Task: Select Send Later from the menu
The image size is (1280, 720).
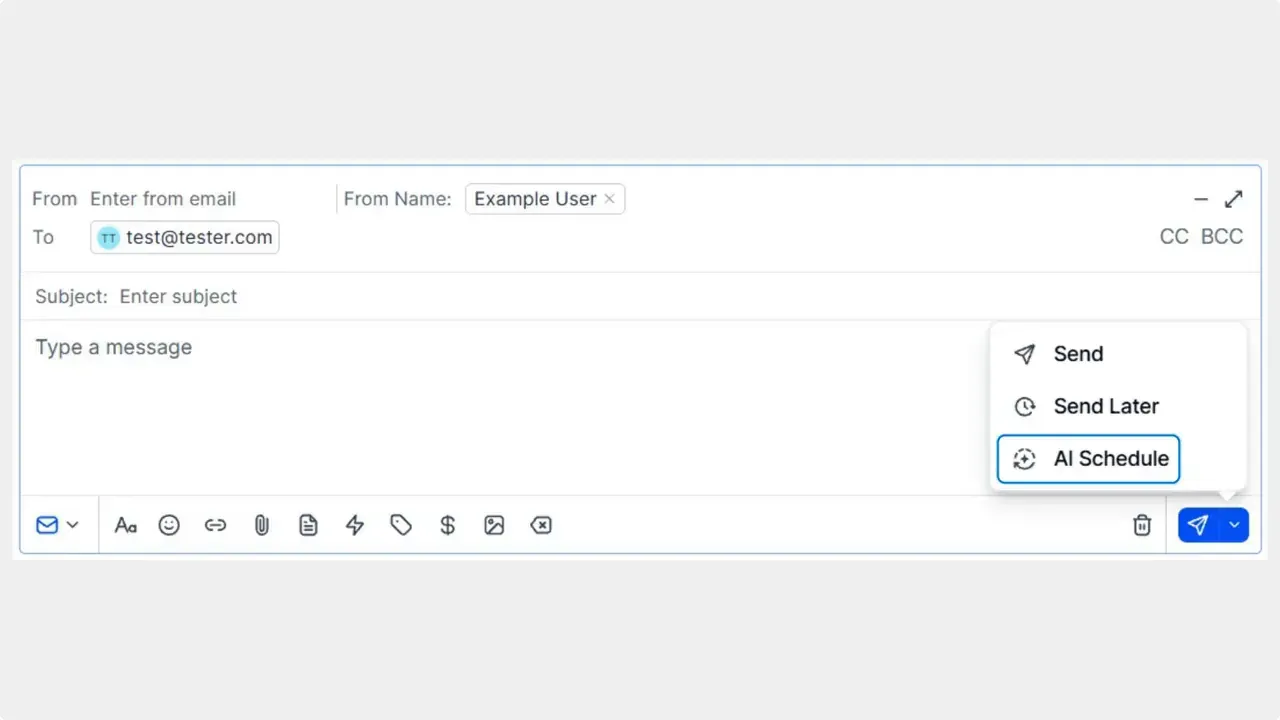Action: pyautogui.click(x=1106, y=406)
